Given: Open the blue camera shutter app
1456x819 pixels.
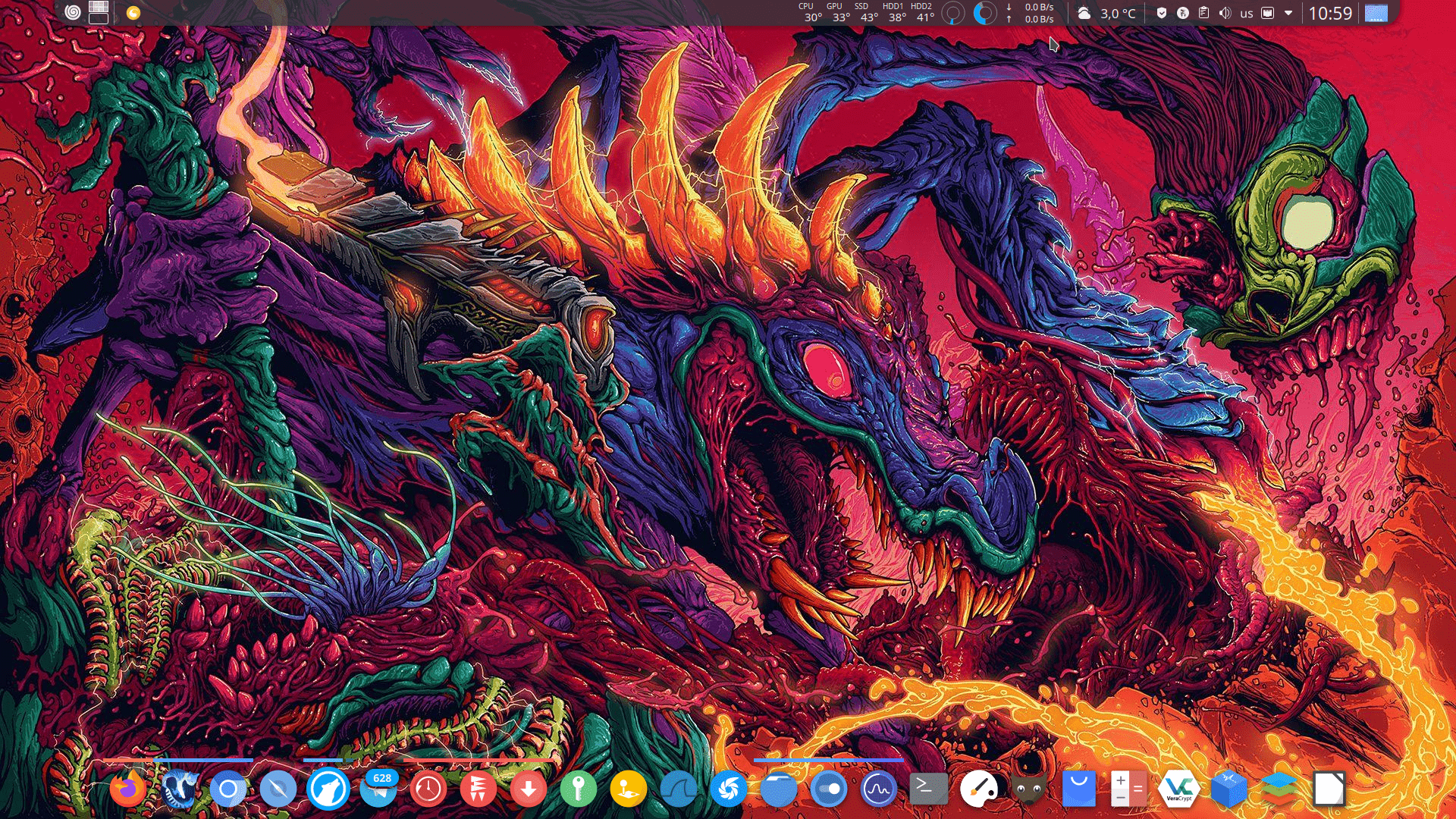Looking at the screenshot, I should tap(729, 789).
